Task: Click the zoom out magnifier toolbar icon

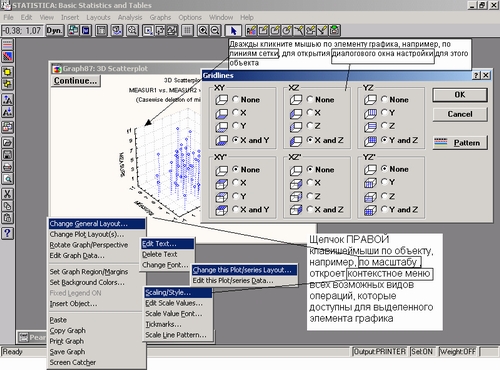Action: pos(215,30)
